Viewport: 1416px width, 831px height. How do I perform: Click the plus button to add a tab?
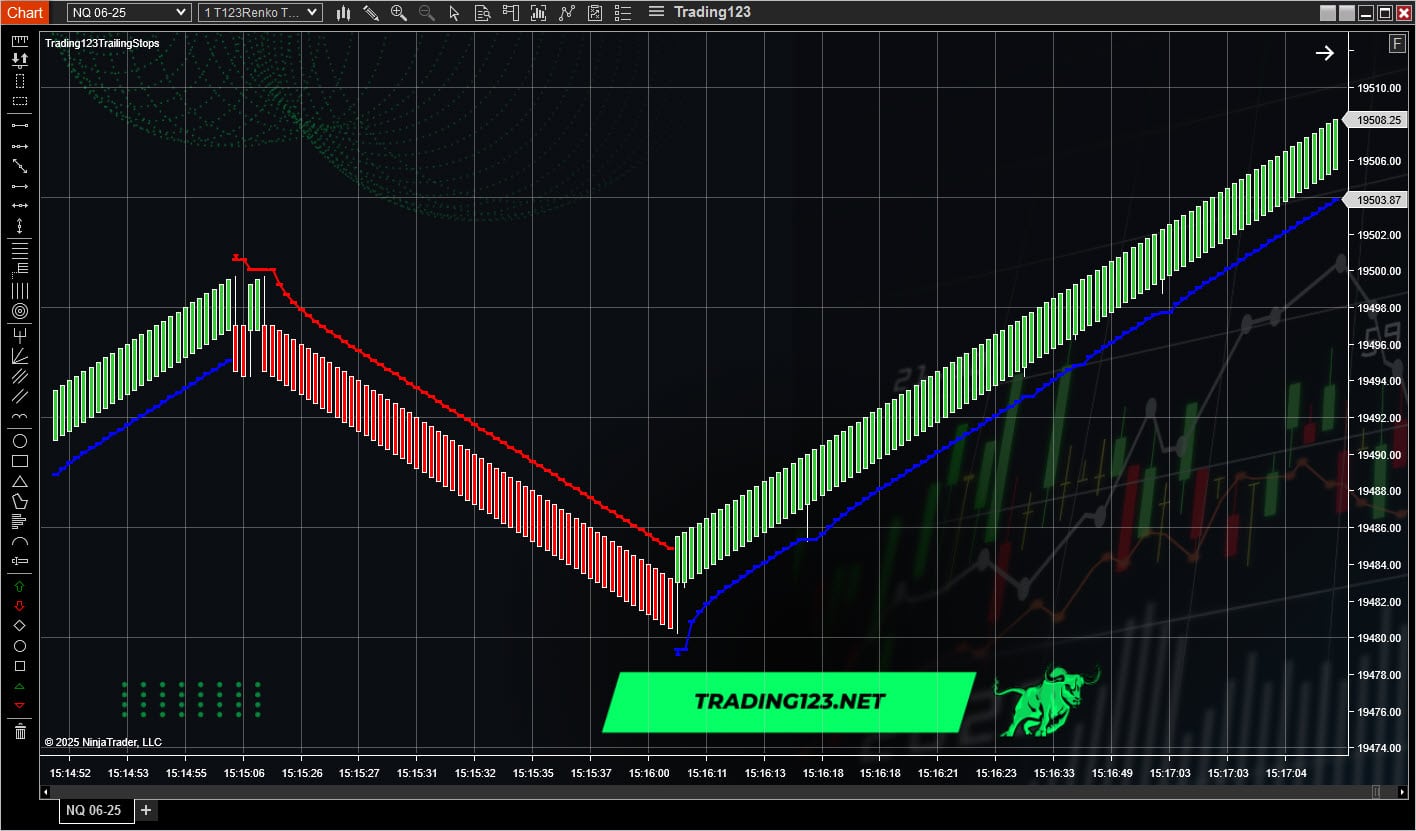click(145, 810)
